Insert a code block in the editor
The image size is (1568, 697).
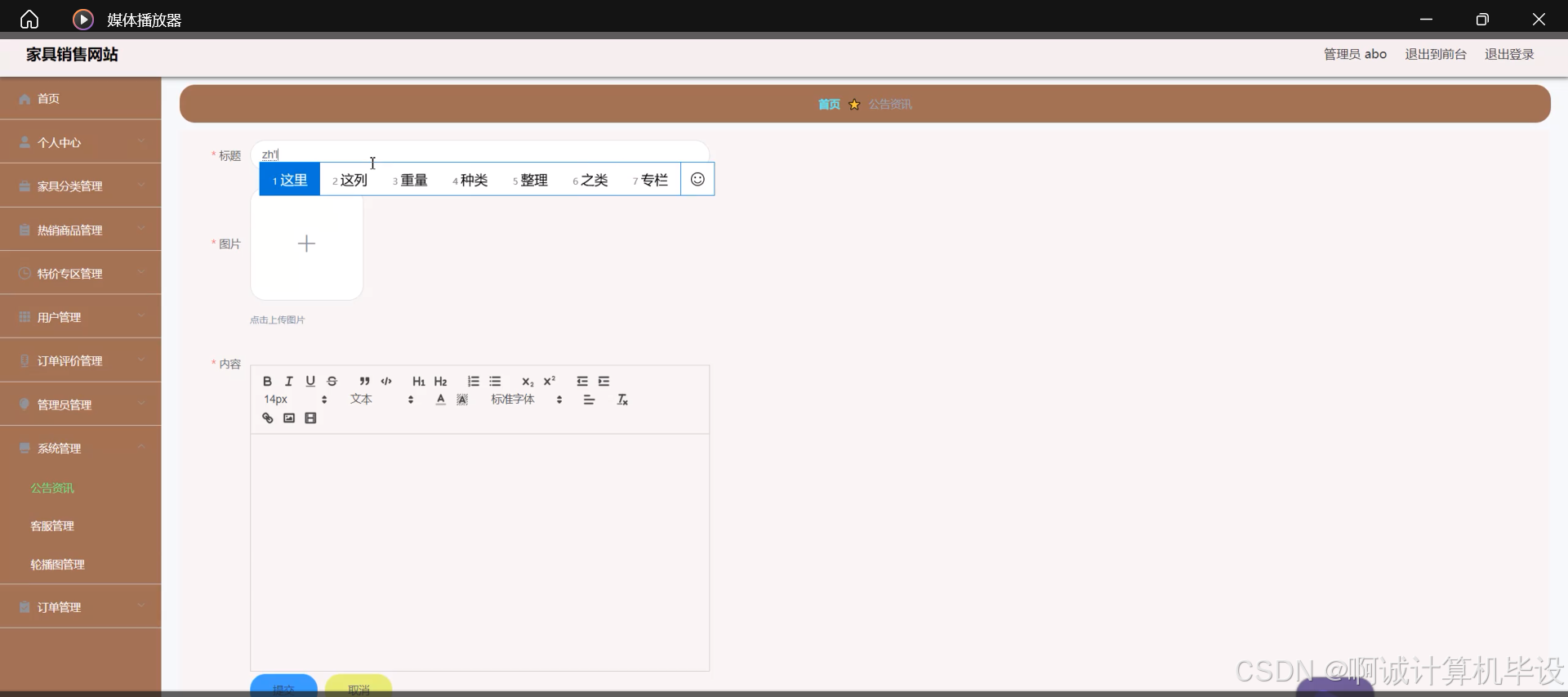pos(386,382)
